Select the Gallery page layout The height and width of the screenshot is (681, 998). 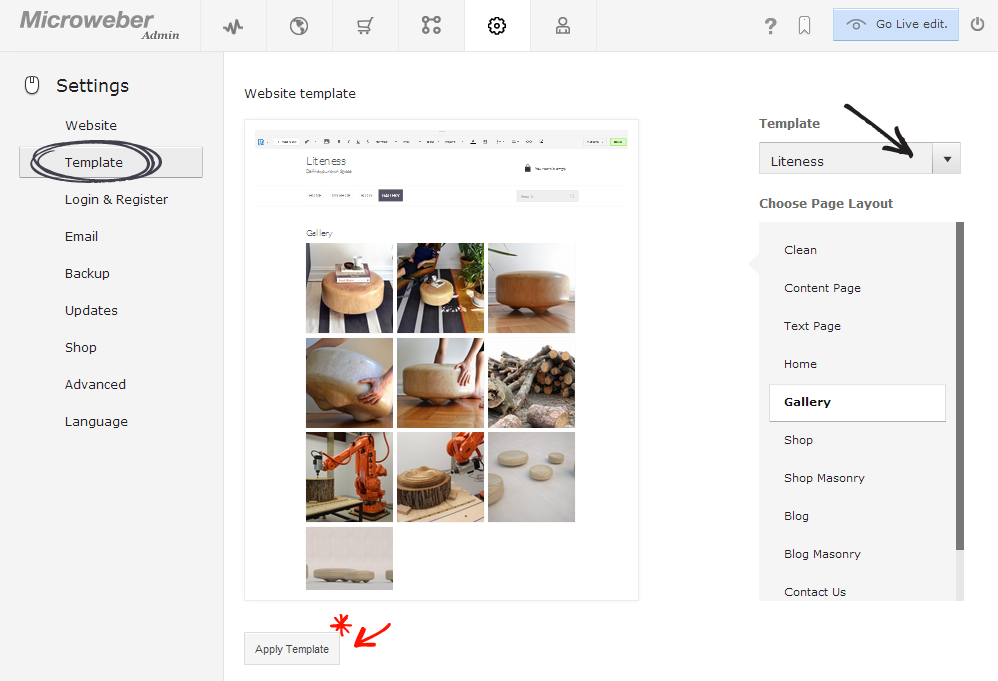point(857,402)
